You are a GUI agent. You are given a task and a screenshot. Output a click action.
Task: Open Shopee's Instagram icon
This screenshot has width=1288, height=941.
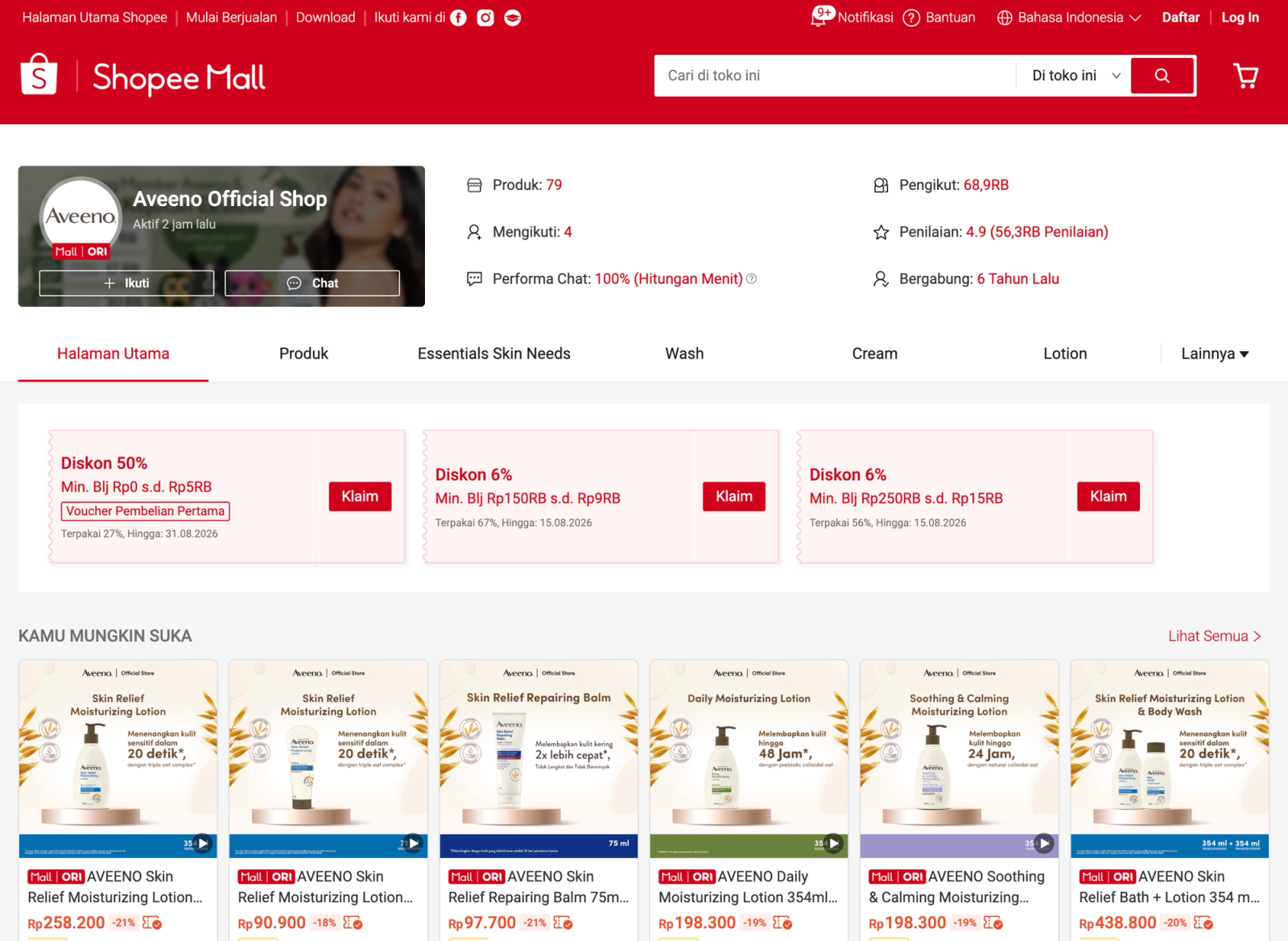pyautogui.click(x=485, y=18)
